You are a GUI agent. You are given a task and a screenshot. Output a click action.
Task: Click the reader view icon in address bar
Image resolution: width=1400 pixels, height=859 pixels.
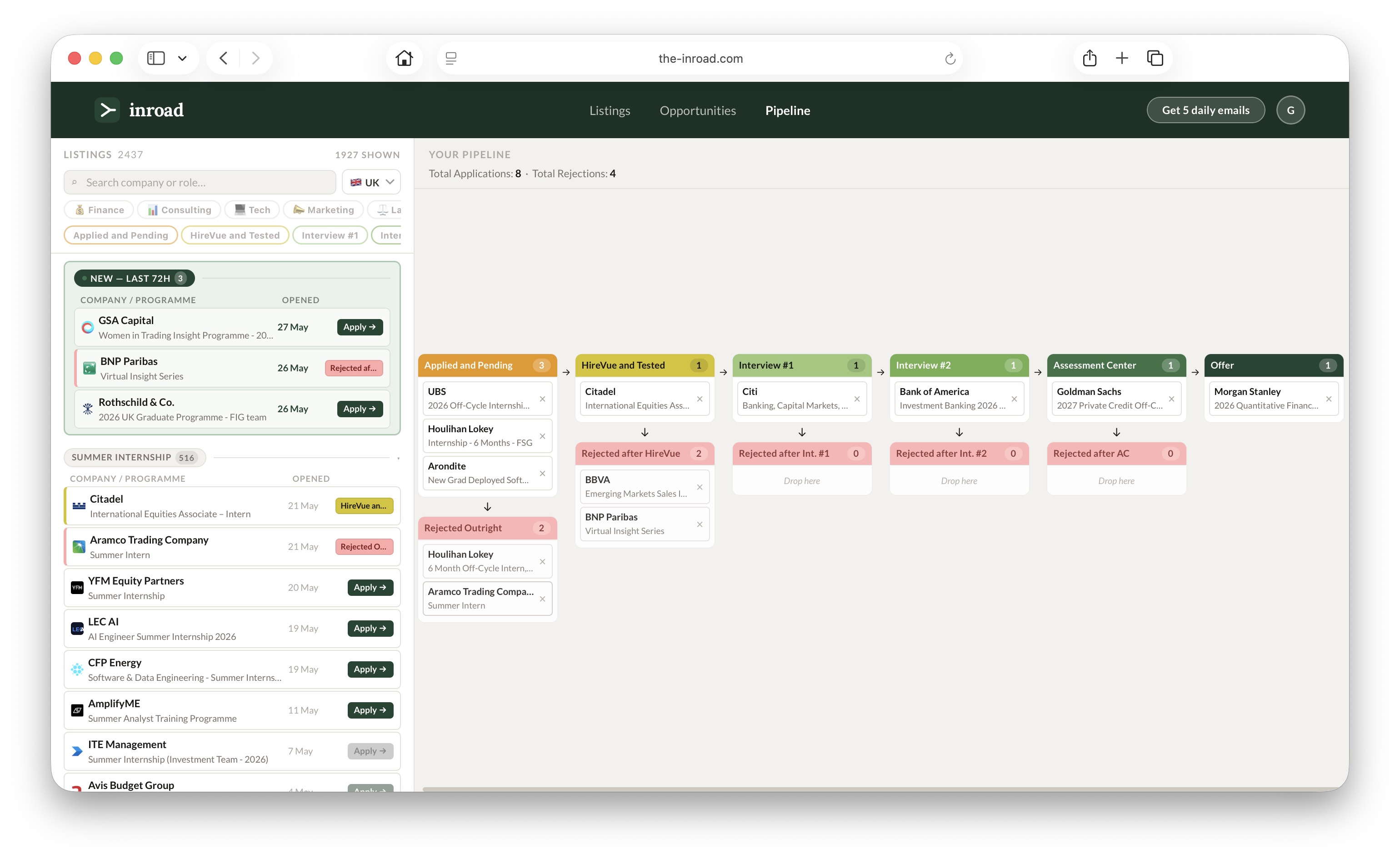(x=451, y=58)
